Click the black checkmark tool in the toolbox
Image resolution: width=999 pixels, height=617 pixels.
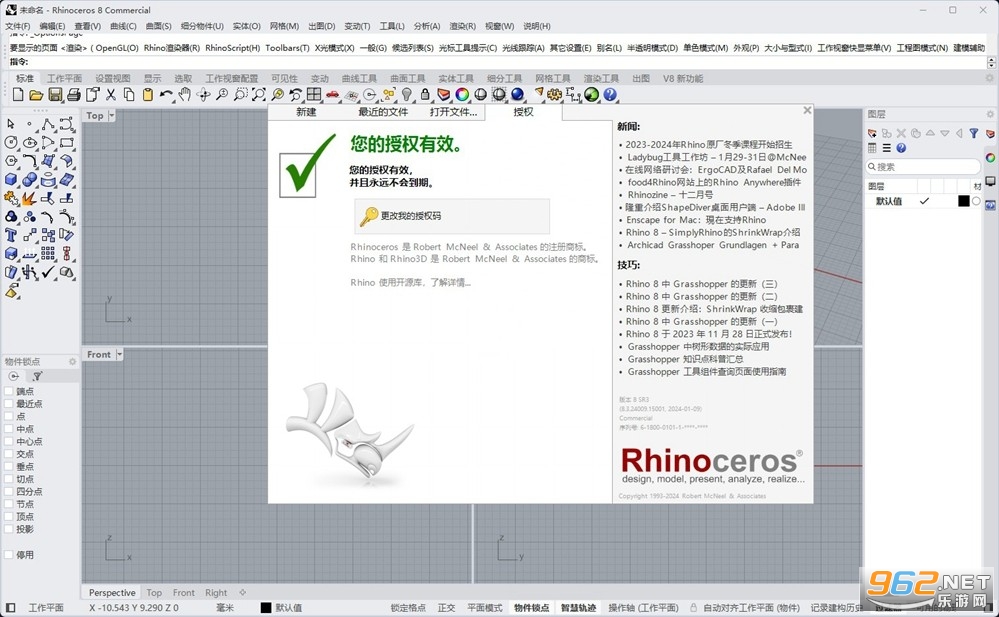(x=48, y=272)
